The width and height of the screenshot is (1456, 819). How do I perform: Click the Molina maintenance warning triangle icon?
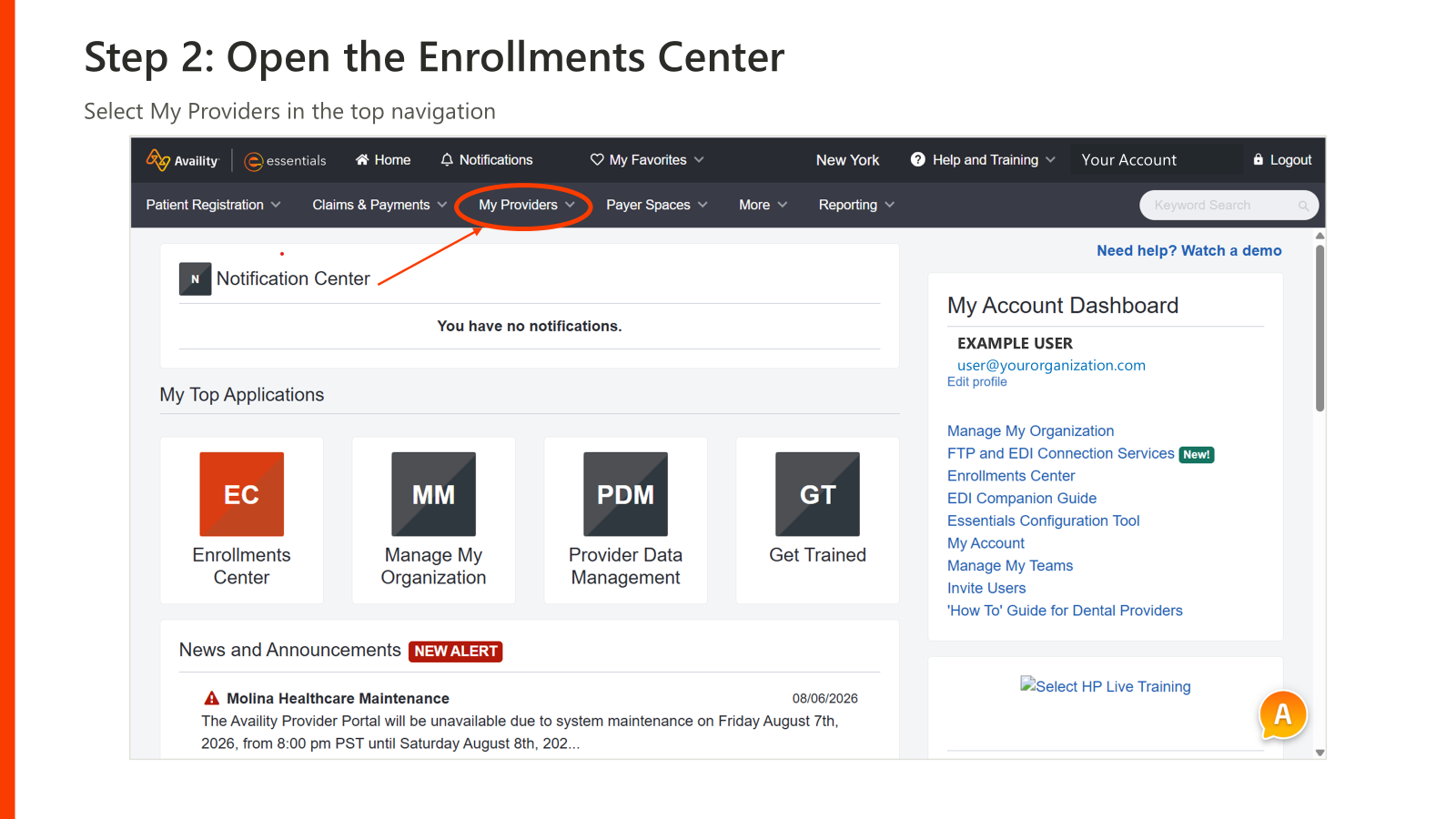(x=211, y=698)
